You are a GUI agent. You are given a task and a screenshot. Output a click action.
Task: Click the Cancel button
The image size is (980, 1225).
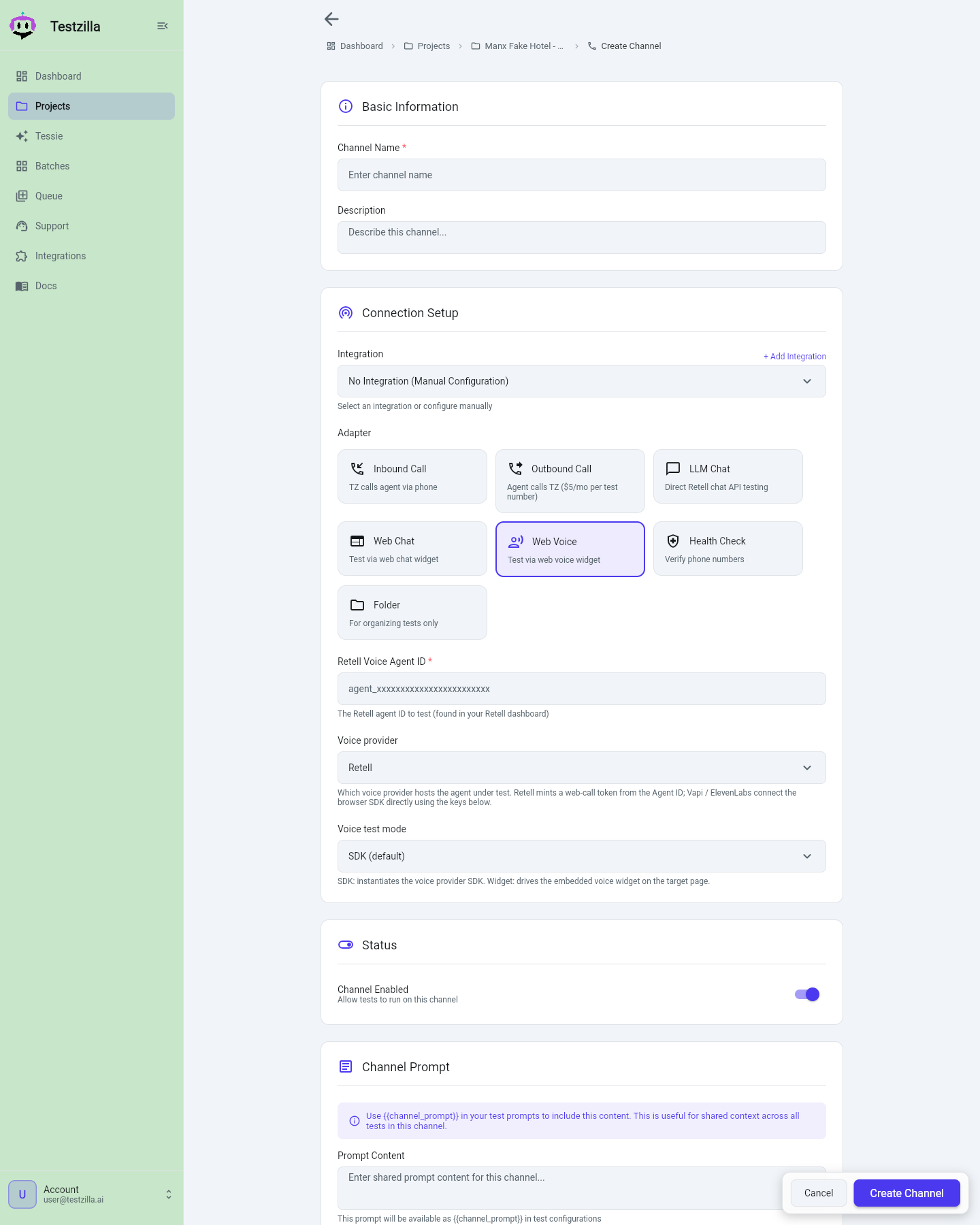(819, 1193)
